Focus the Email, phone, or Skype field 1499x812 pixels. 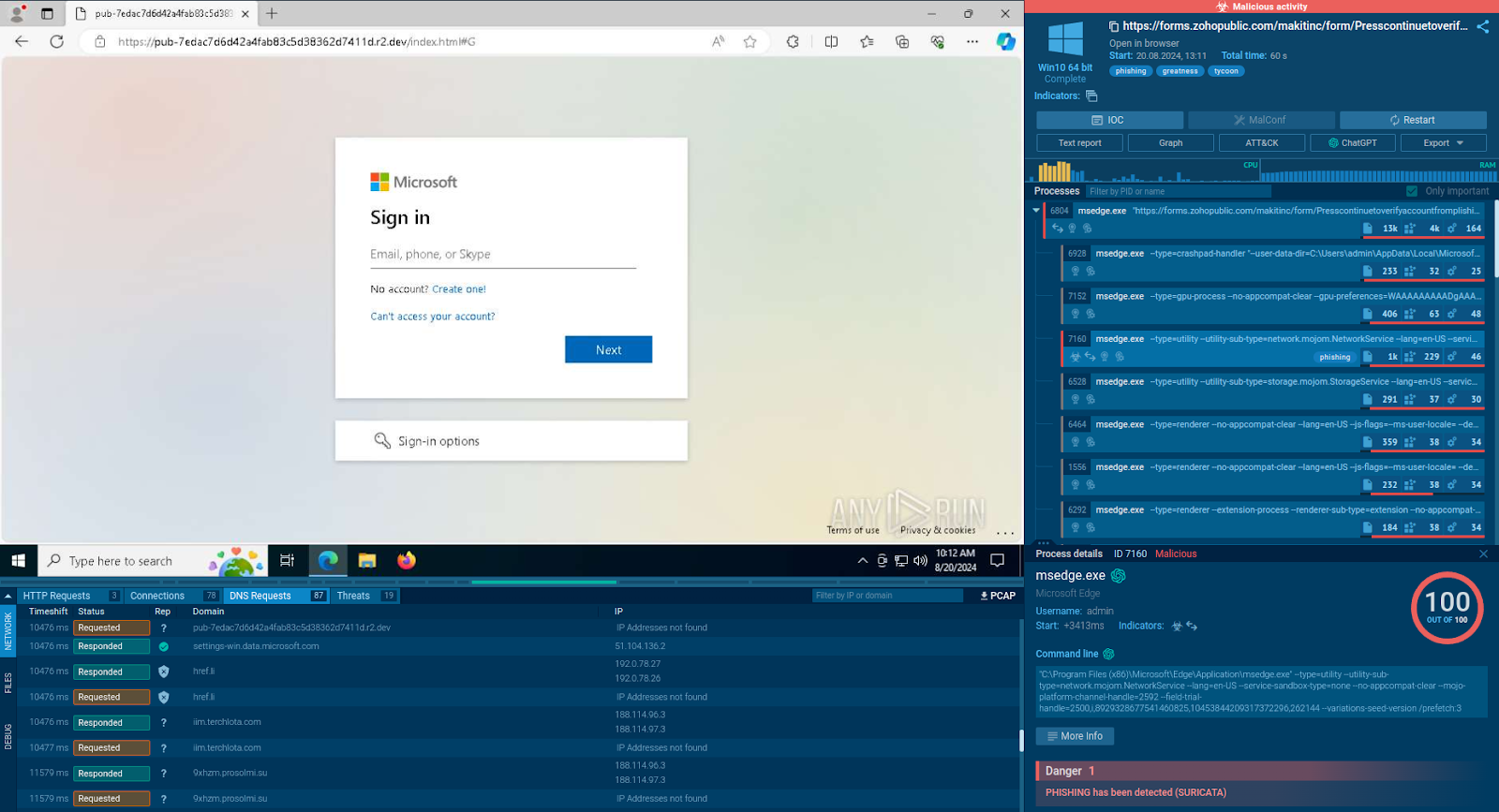click(x=503, y=255)
